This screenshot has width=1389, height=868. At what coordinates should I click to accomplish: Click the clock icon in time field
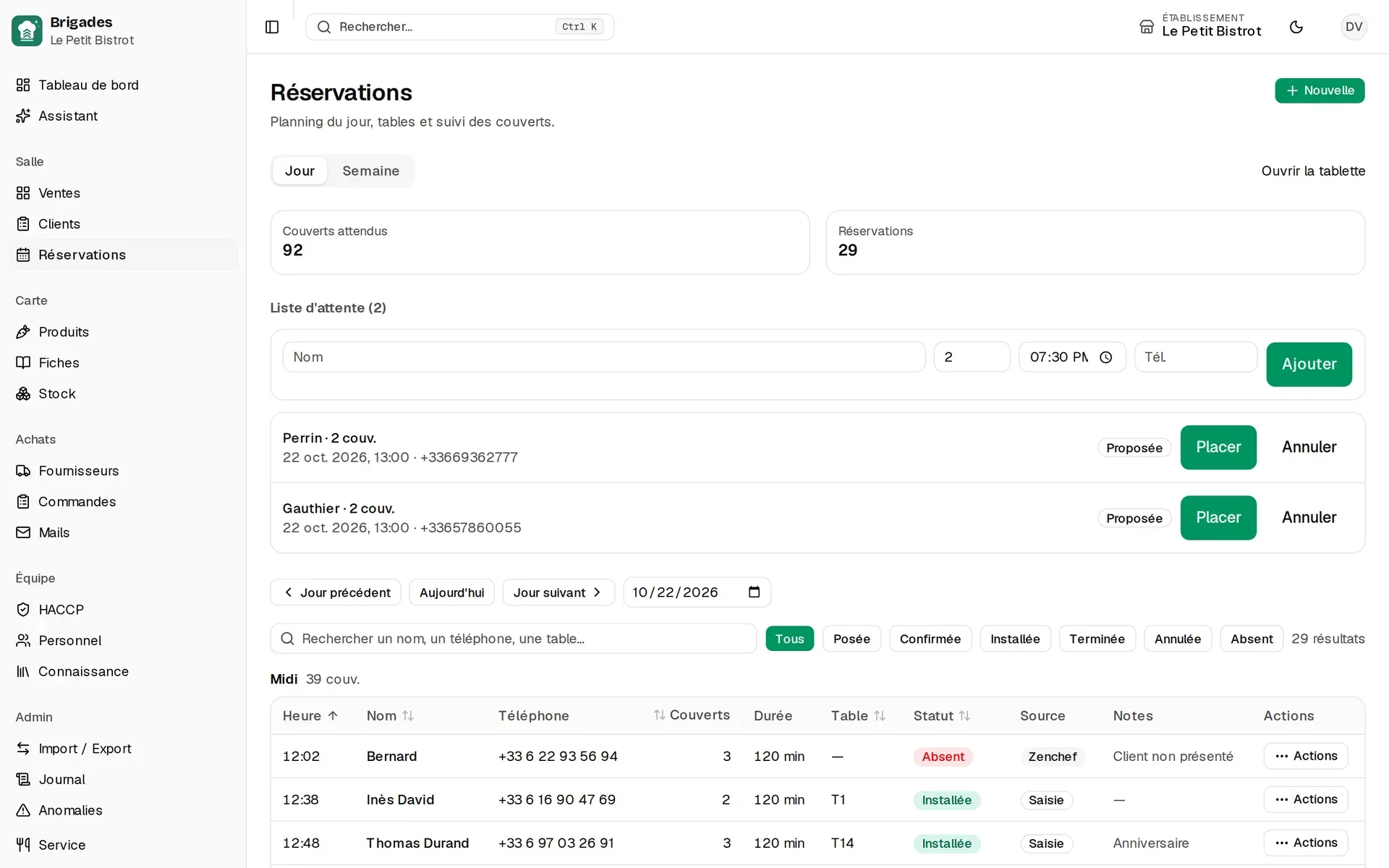tap(1105, 357)
